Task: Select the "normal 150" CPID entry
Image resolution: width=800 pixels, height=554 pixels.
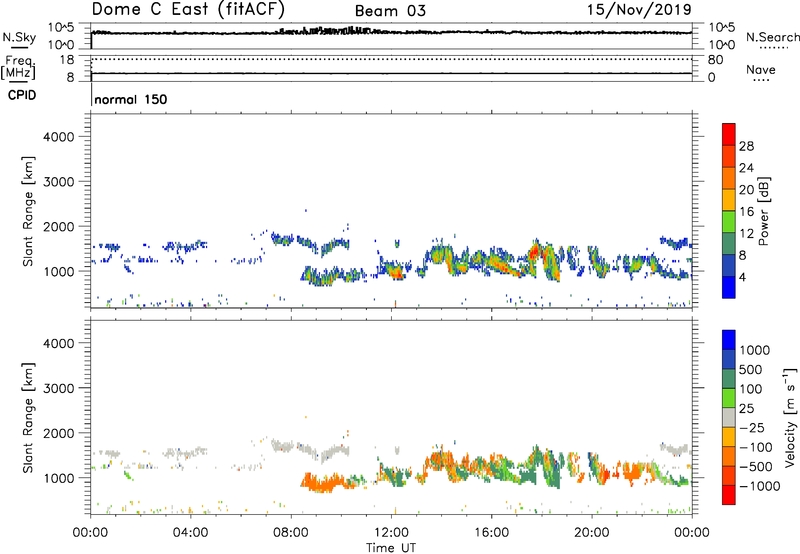Action: (131, 99)
